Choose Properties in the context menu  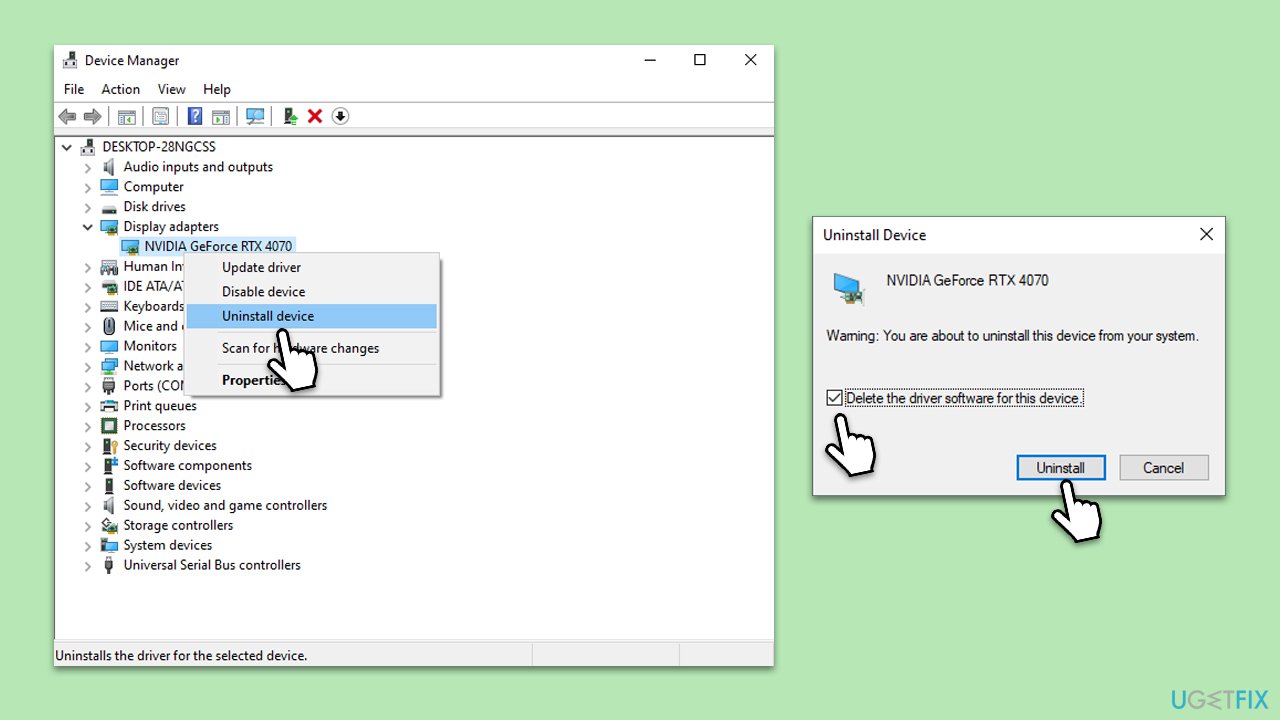[x=312, y=380]
